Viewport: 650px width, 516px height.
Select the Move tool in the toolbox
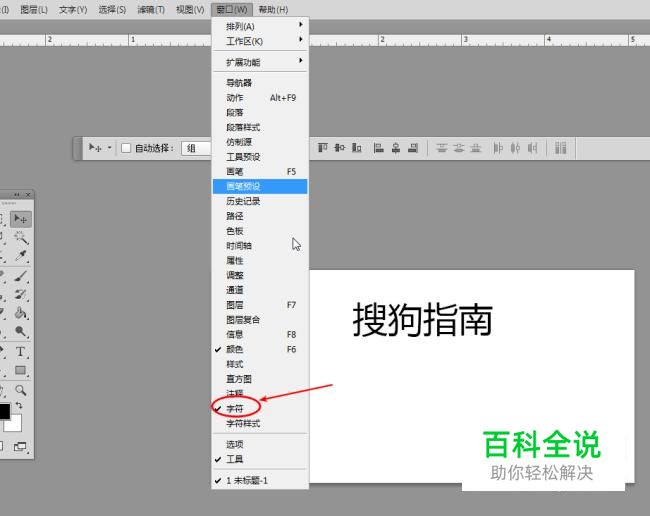[21, 219]
